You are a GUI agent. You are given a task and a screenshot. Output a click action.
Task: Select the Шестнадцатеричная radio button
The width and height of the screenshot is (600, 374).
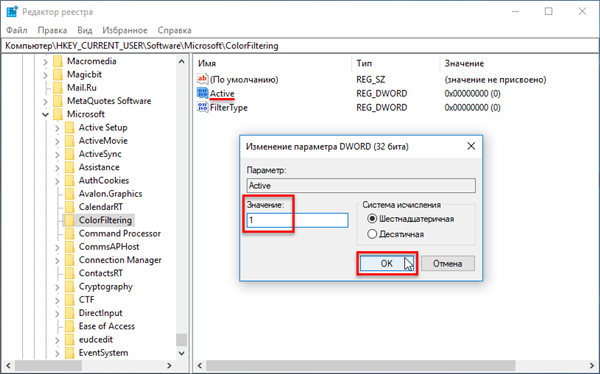(372, 219)
